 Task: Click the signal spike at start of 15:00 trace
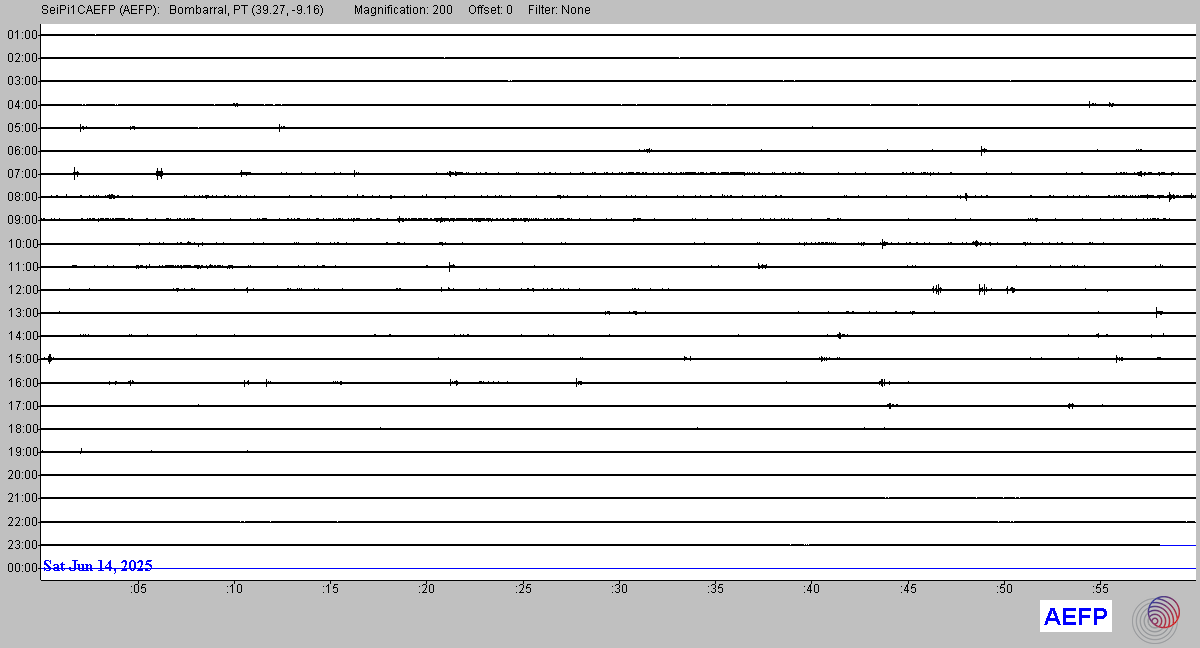(x=50, y=358)
